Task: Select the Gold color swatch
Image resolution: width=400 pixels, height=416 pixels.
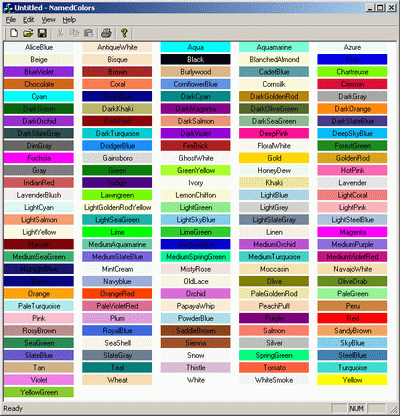Action: pos(274,158)
